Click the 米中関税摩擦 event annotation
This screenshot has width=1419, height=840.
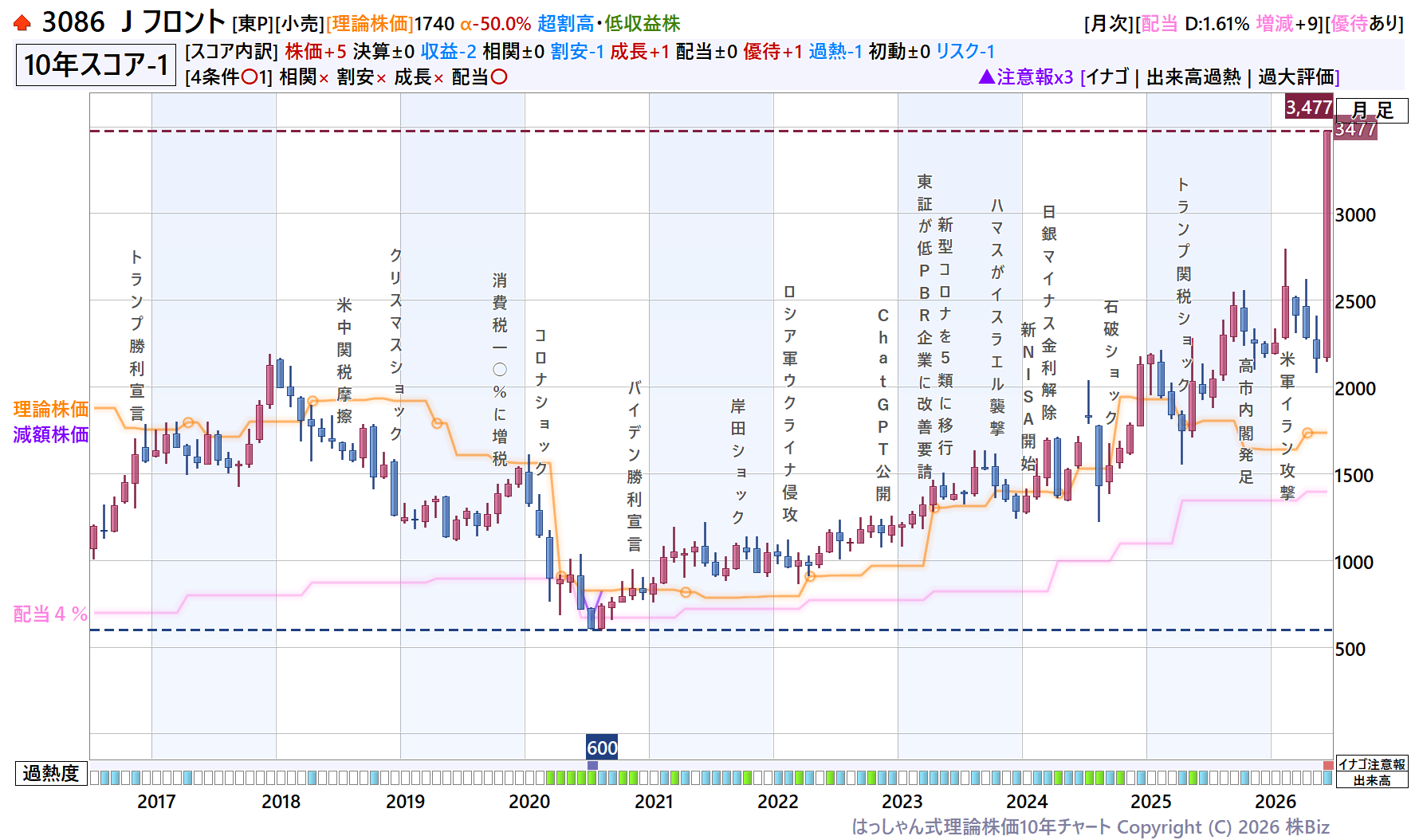(344, 360)
